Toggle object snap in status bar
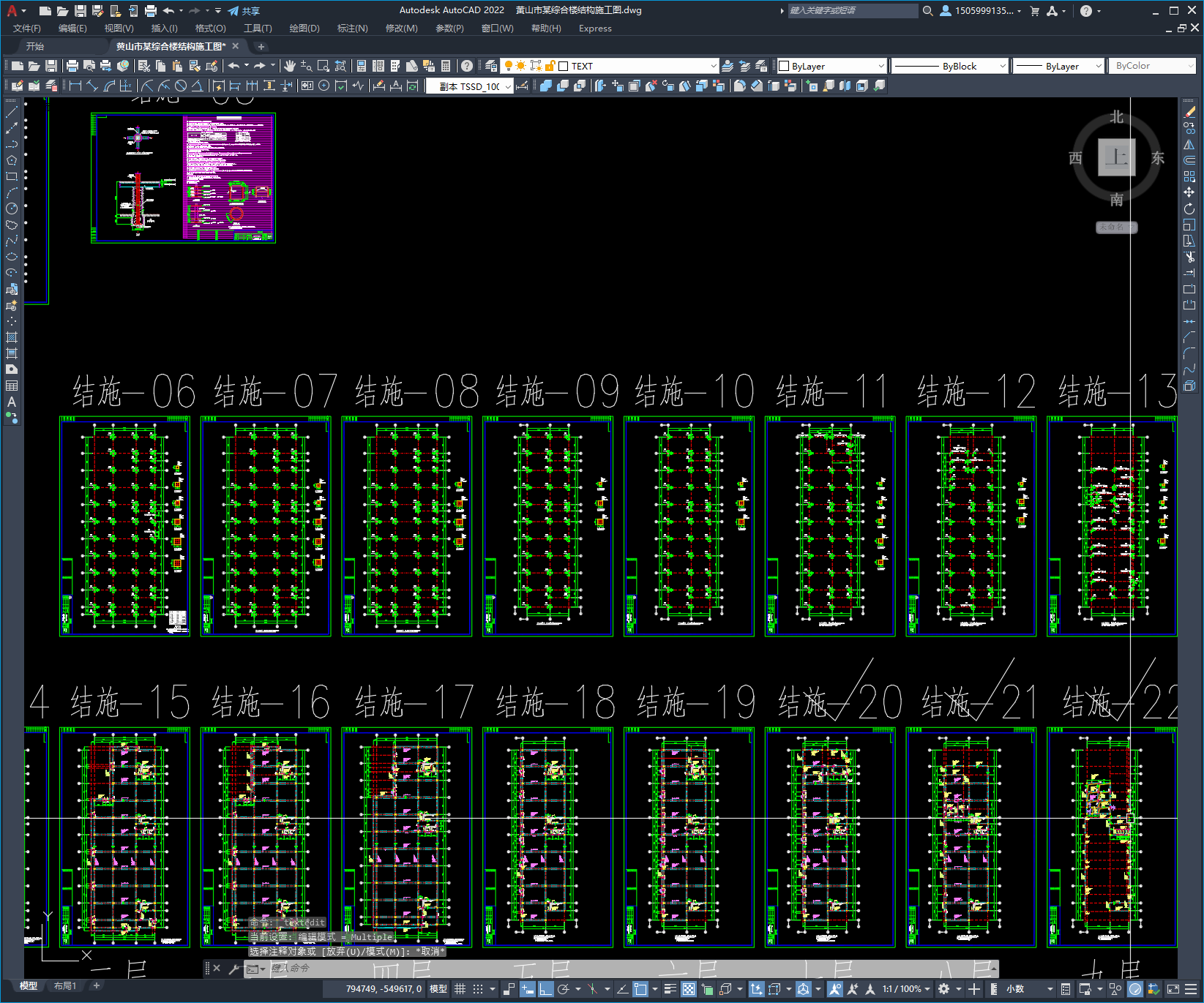The width and height of the screenshot is (1204, 1003). tap(640, 989)
